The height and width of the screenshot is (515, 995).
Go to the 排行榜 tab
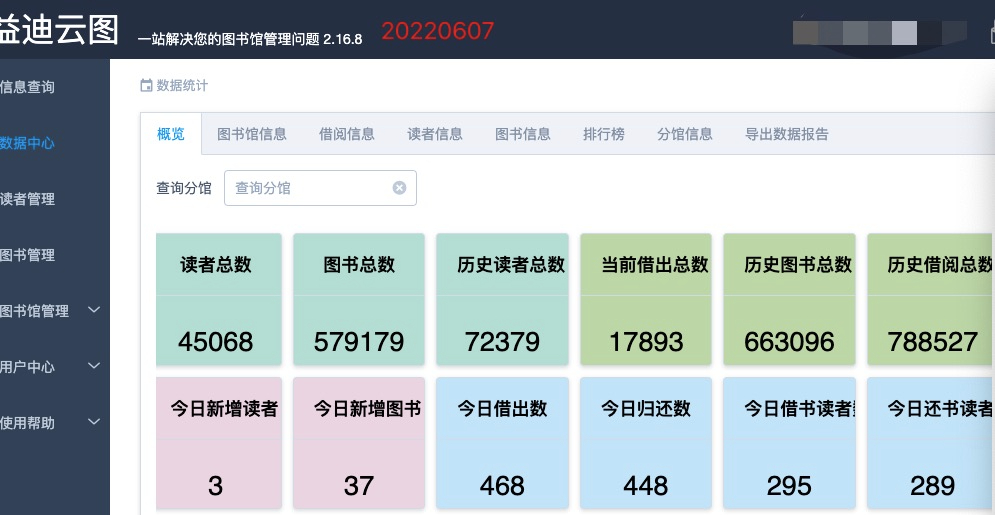coord(604,134)
